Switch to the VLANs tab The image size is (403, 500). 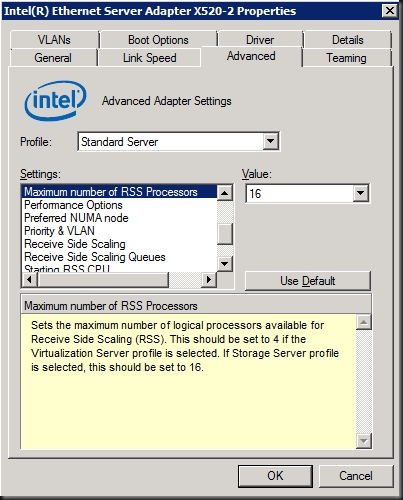54,40
